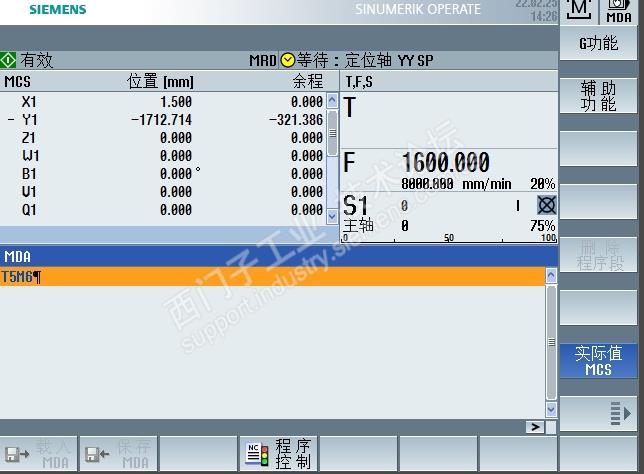Click the MDA editor scroll down arrow
Viewport: 644px width, 474px height.
[x=551, y=409]
